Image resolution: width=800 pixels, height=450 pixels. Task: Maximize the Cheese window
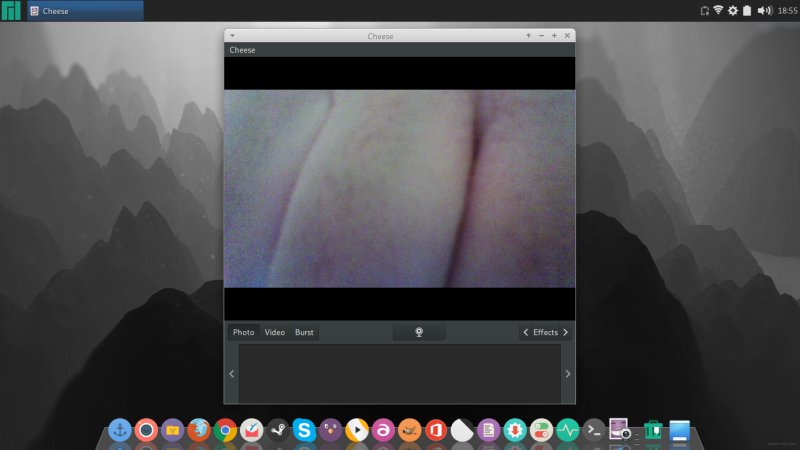tap(554, 36)
